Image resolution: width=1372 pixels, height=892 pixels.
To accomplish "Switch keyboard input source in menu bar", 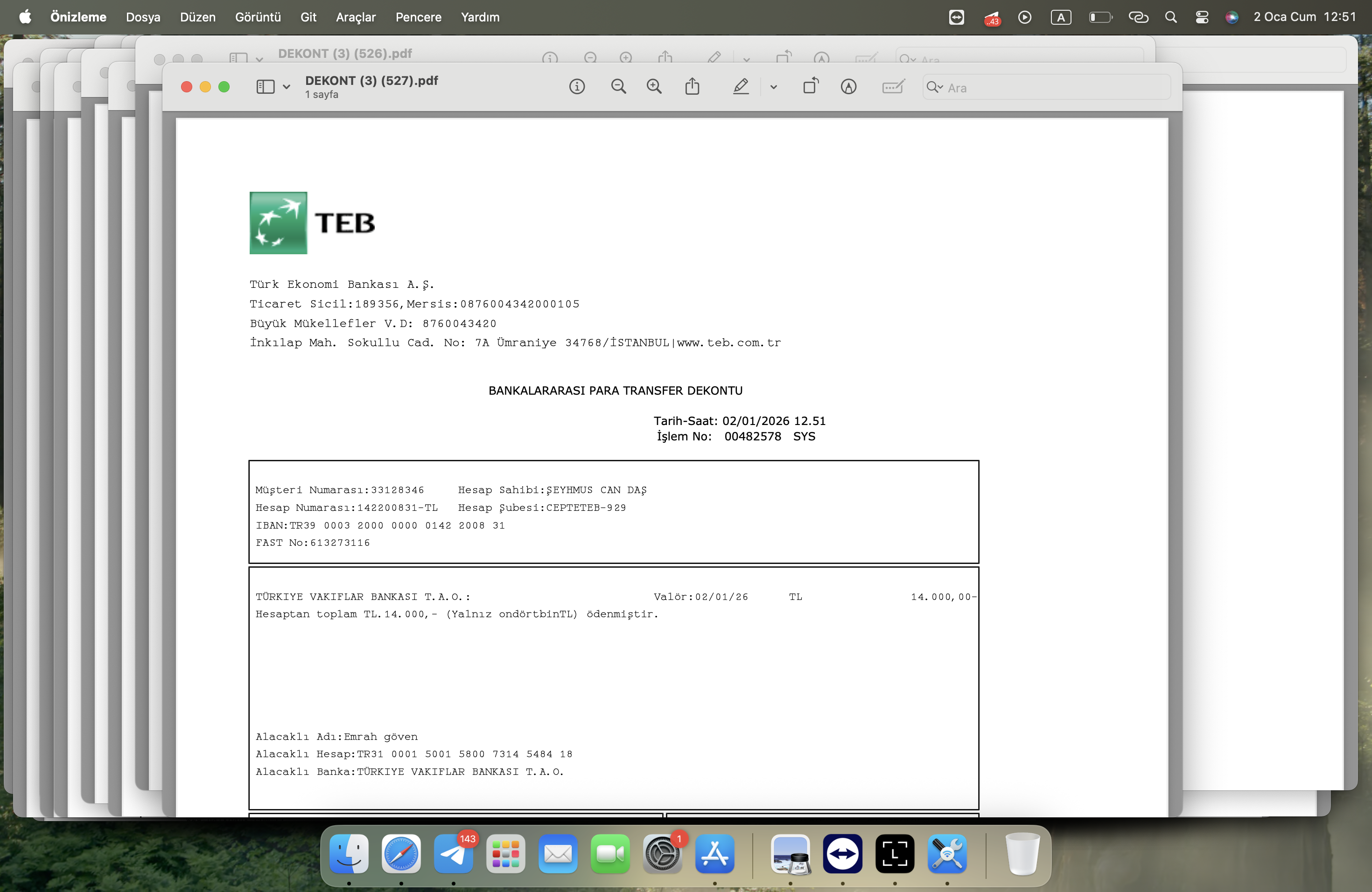I will click(1061, 17).
